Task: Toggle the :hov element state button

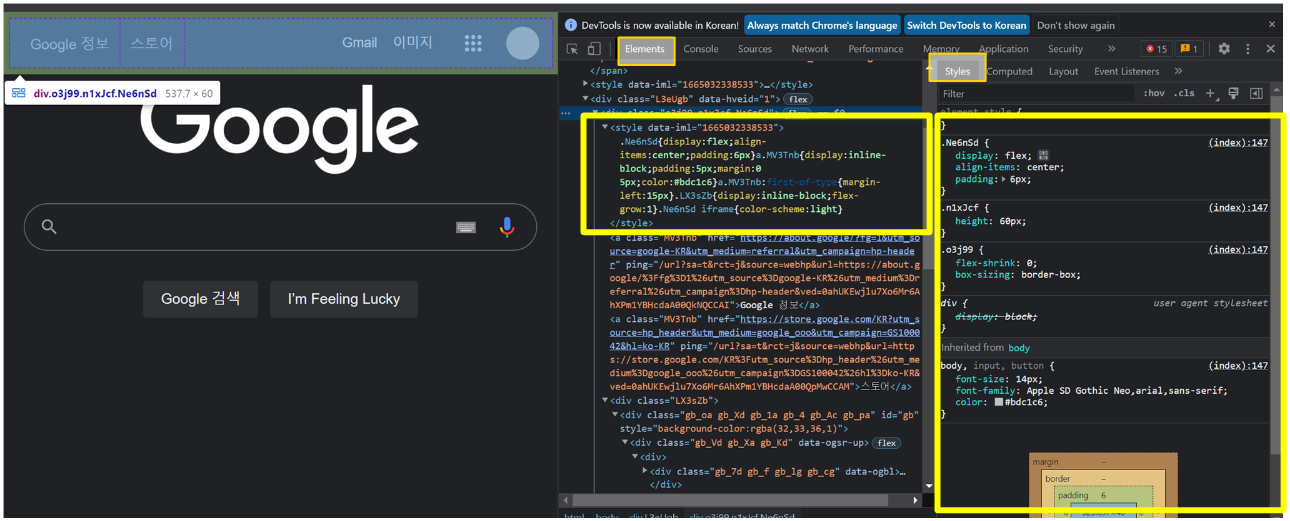Action: pos(1154,93)
